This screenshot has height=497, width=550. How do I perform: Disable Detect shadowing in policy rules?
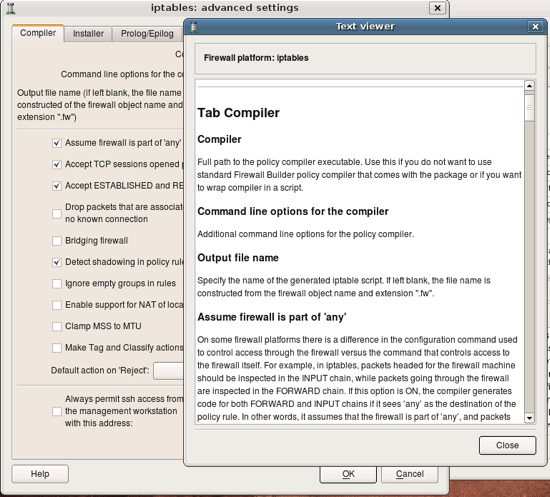click(57, 262)
